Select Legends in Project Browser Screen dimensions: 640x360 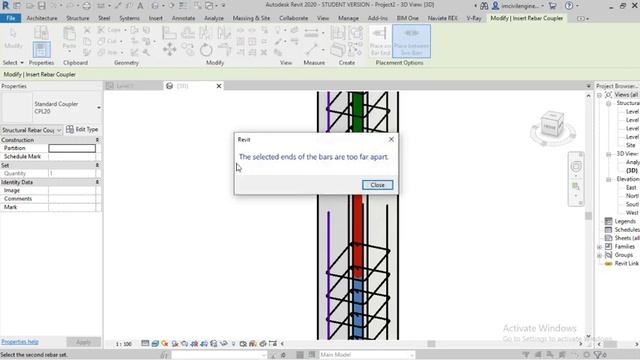[624, 221]
